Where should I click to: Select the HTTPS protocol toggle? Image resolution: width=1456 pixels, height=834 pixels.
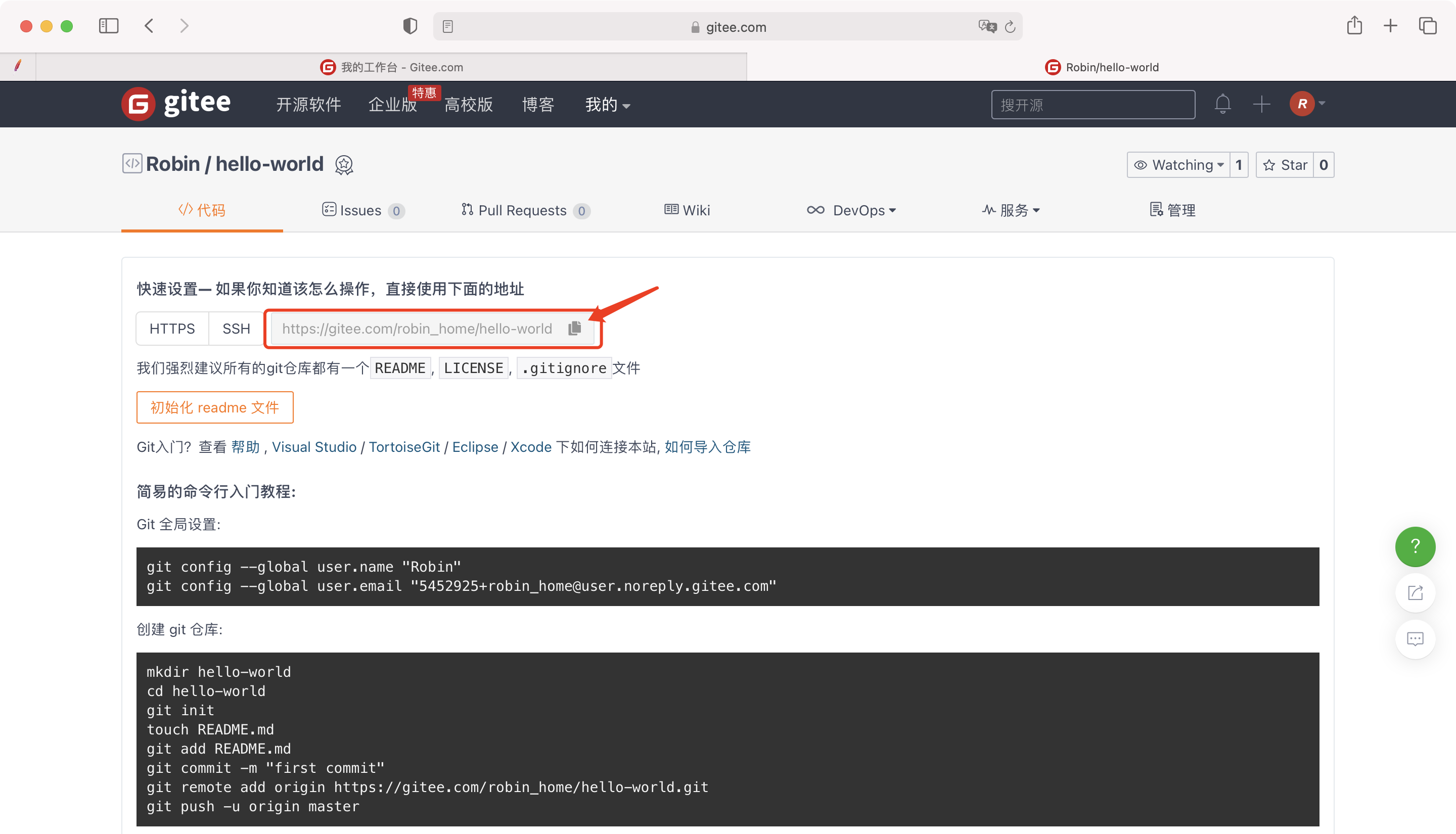[172, 328]
